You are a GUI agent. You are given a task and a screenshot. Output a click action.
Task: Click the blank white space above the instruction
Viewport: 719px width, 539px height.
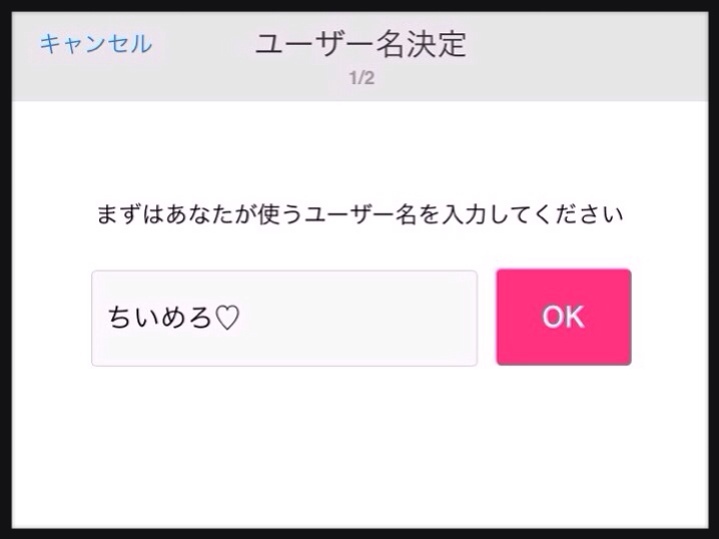click(360, 151)
